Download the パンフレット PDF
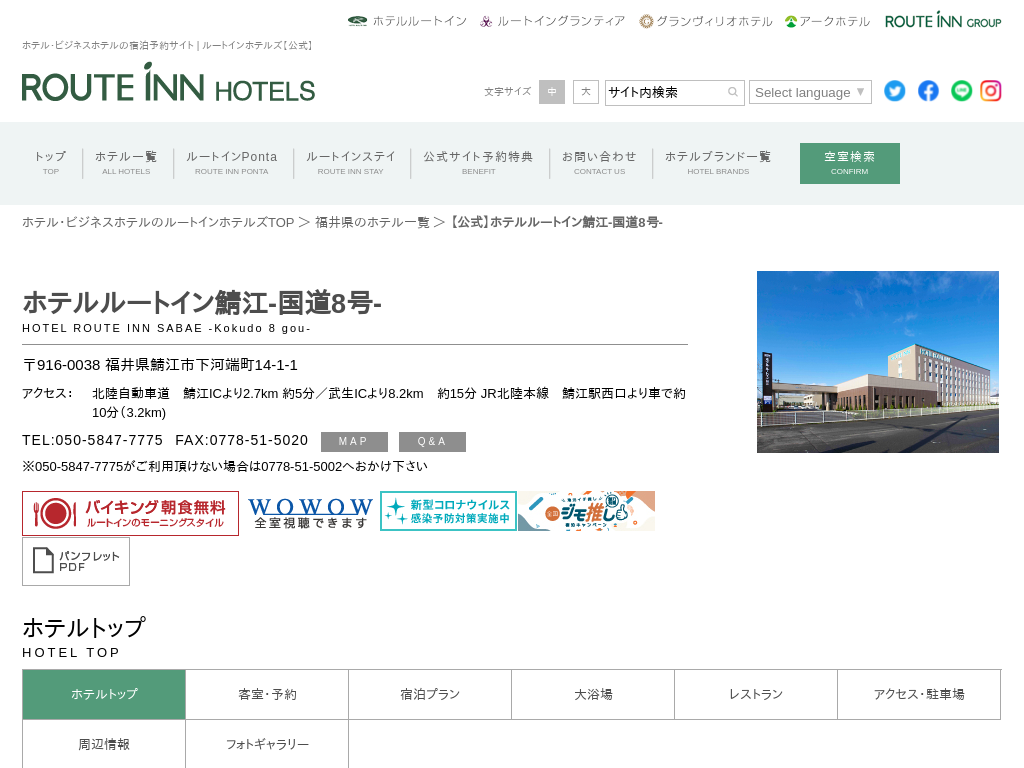Screen dimensions: 1024x768 76,562
